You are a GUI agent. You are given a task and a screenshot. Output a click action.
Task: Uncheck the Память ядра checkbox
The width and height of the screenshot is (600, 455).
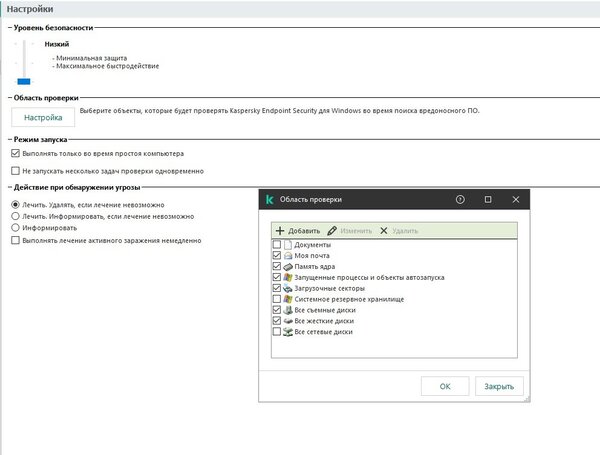277,266
